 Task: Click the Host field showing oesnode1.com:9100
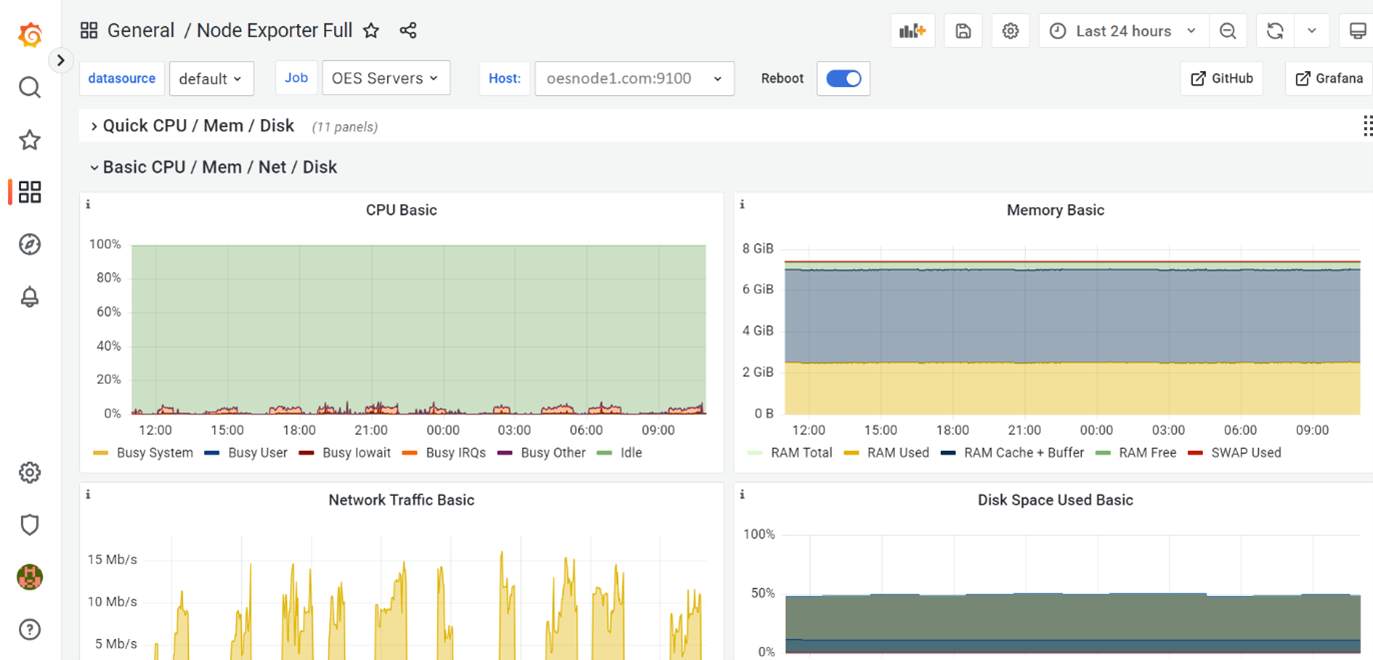pos(634,79)
